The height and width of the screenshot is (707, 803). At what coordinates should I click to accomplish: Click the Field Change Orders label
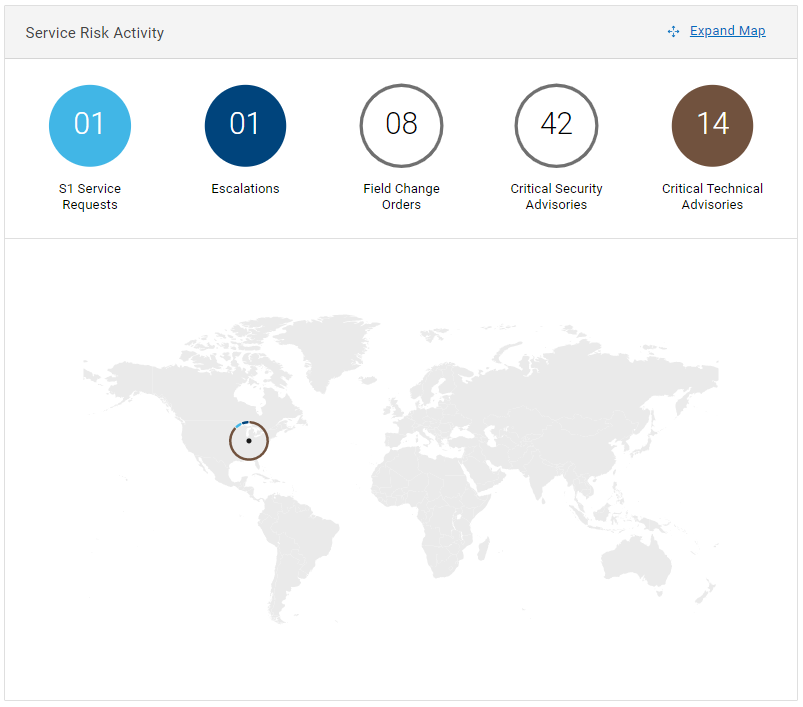point(401,197)
